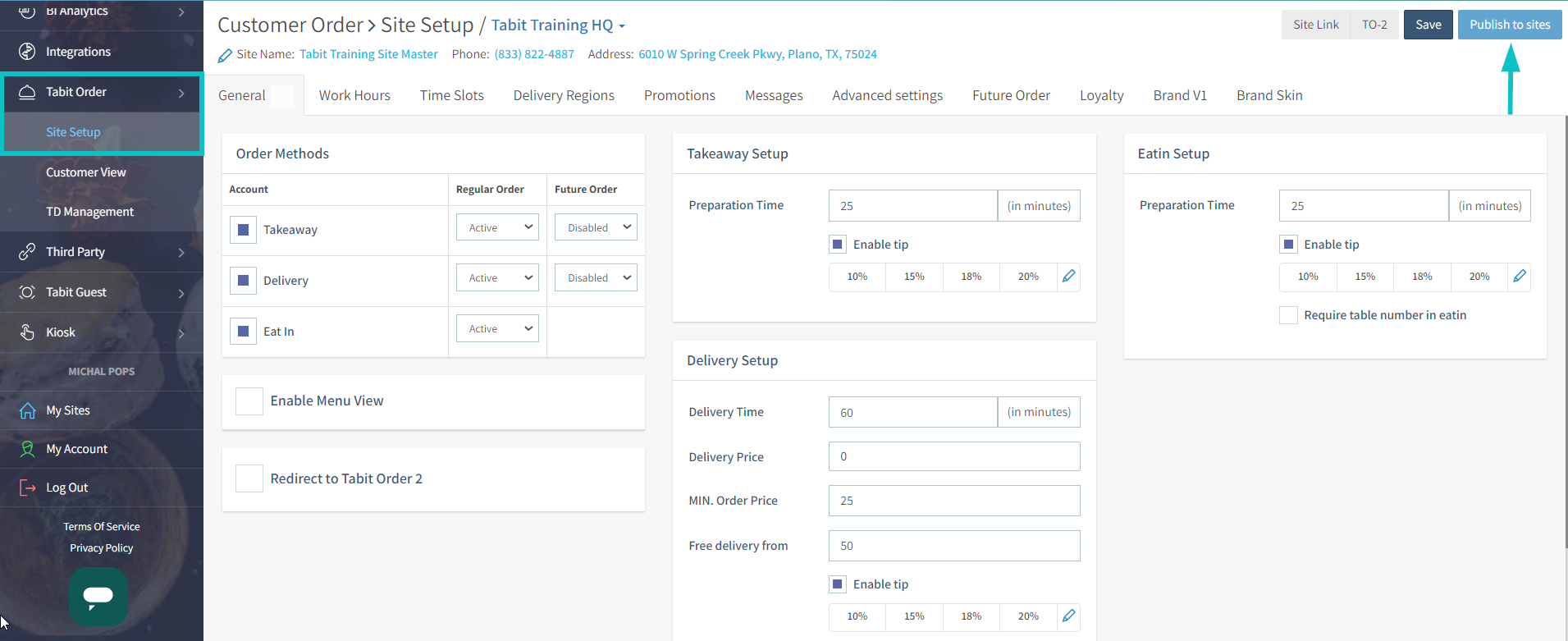Toggle the Delivery account checkbox
This screenshot has height=641, width=1568.
click(244, 281)
